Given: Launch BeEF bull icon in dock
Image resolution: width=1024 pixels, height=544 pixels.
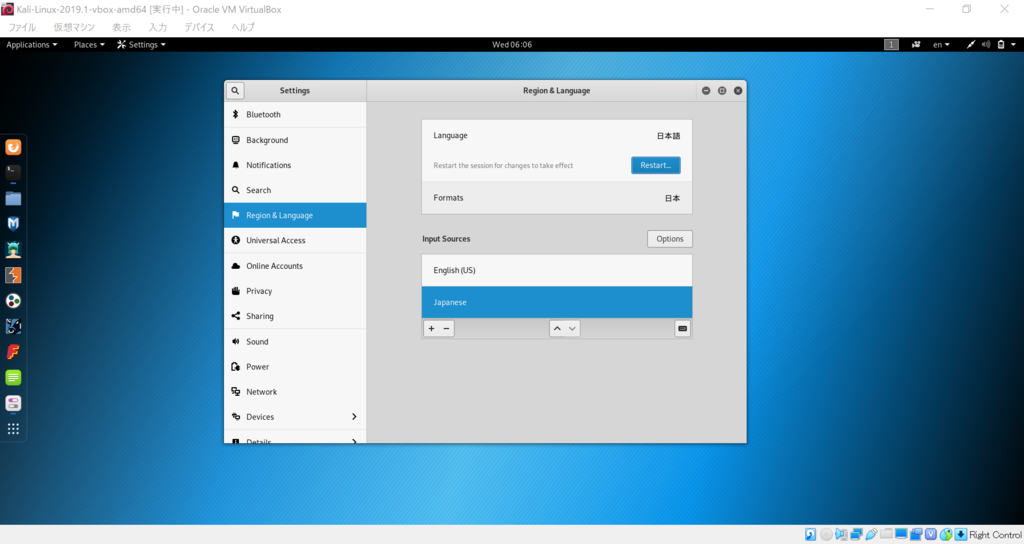Looking at the screenshot, I should click(x=13, y=326).
